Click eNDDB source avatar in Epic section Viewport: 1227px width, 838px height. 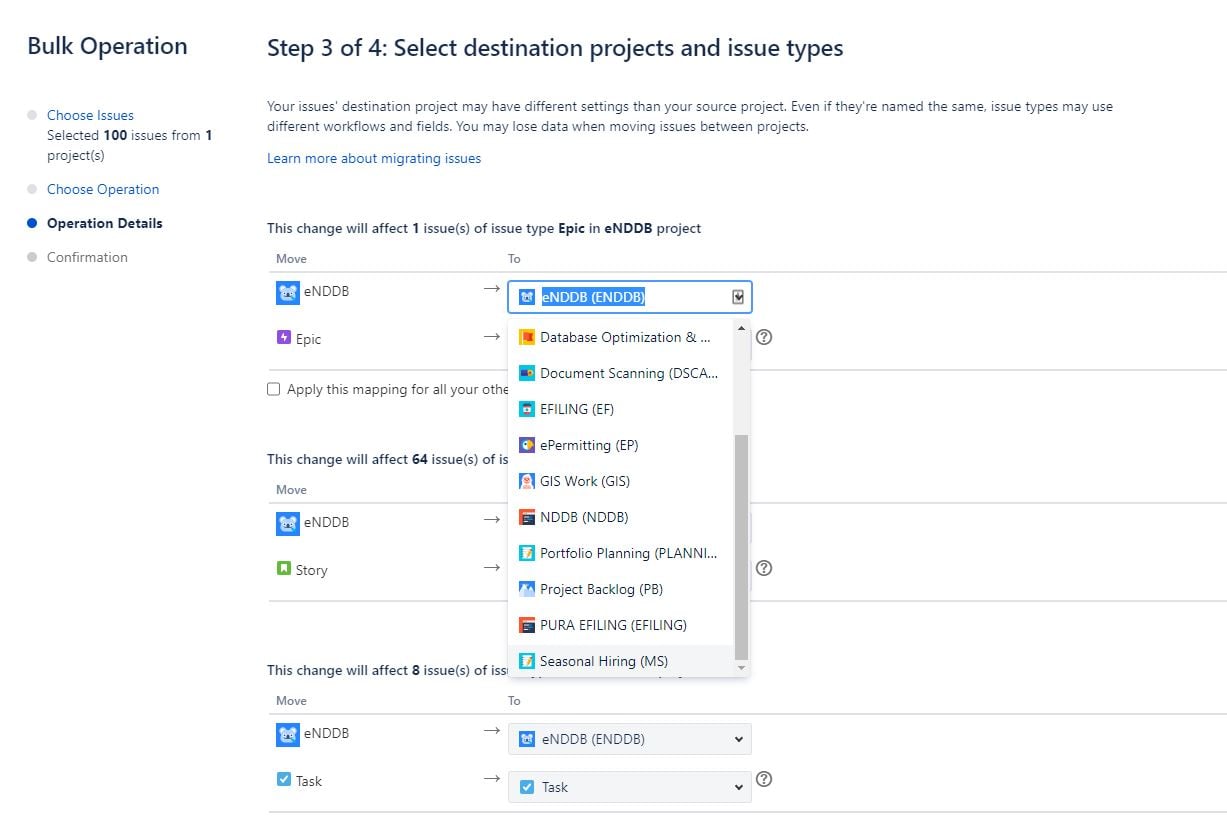(x=288, y=293)
